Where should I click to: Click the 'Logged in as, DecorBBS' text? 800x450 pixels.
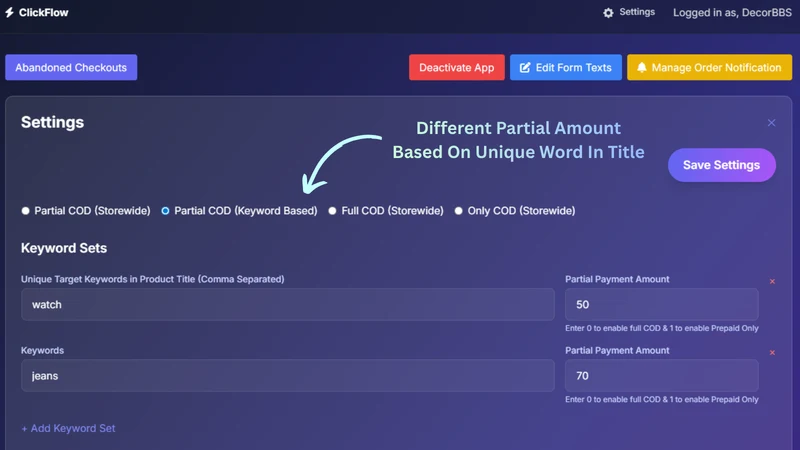click(x=732, y=13)
